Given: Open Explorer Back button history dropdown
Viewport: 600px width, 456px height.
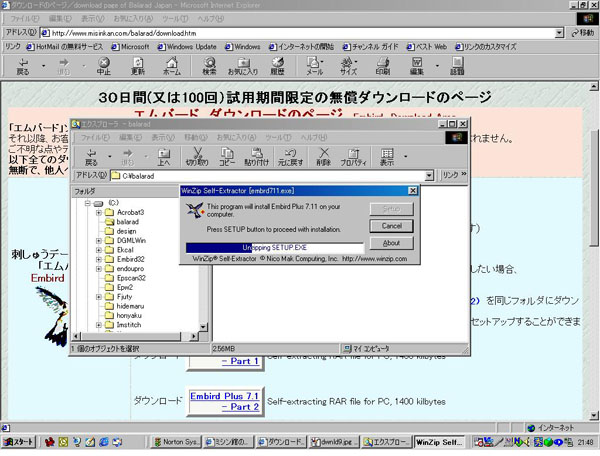Looking at the screenshot, I should (x=109, y=156).
